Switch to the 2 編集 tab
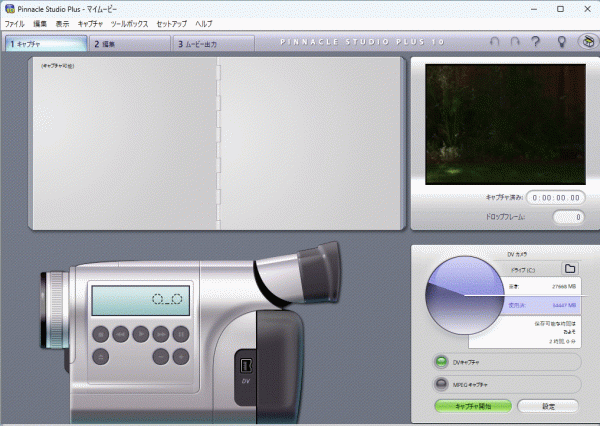 [129, 44]
